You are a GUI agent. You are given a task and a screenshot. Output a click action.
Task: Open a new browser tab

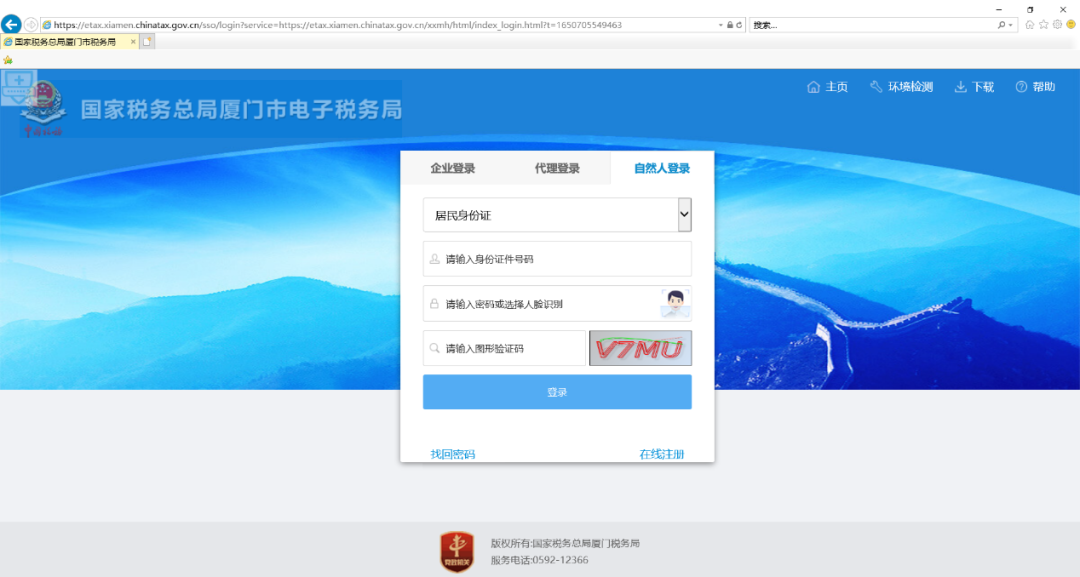coord(147,42)
